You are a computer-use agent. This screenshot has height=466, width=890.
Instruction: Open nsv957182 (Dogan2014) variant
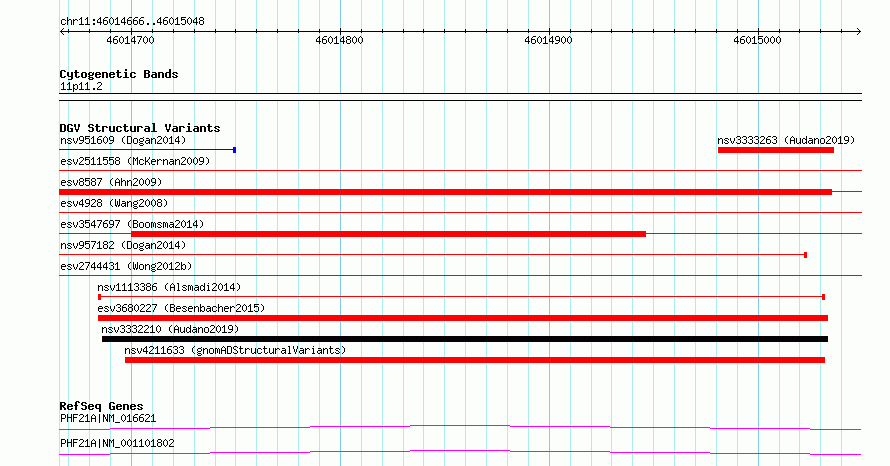coord(123,245)
